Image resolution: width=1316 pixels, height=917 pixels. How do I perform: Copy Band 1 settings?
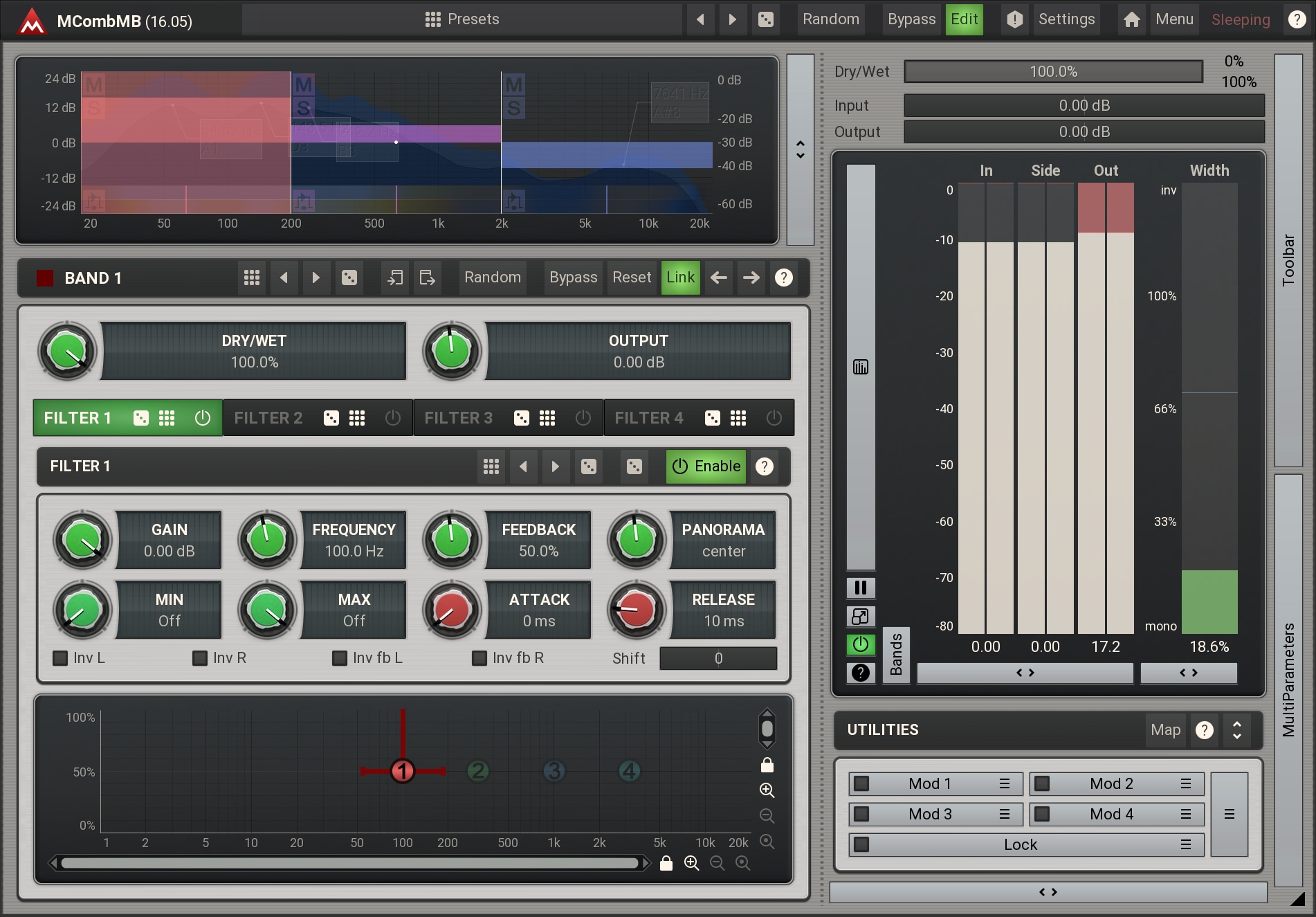coord(395,278)
